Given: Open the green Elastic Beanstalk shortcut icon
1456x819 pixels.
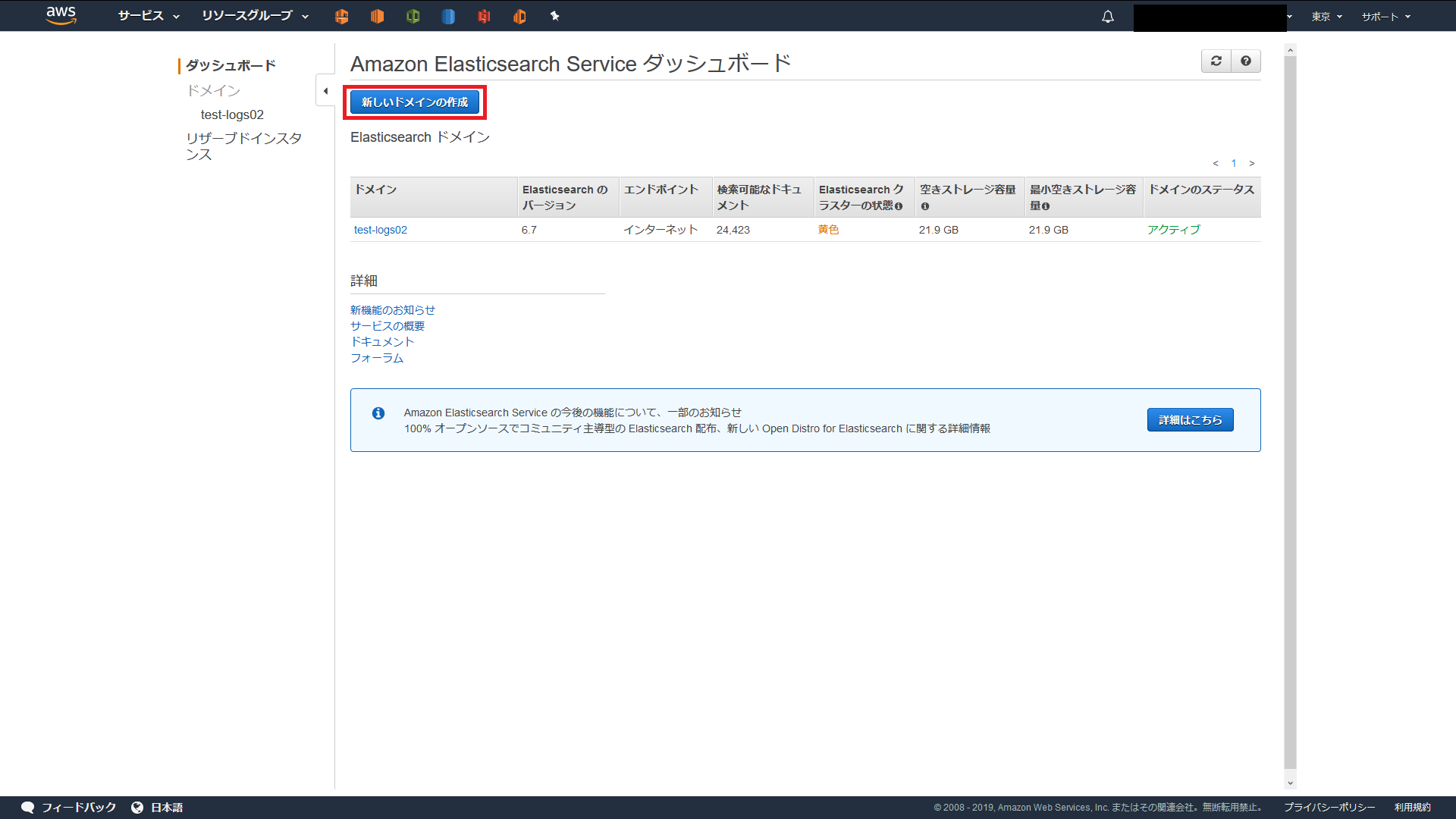Looking at the screenshot, I should tap(413, 16).
